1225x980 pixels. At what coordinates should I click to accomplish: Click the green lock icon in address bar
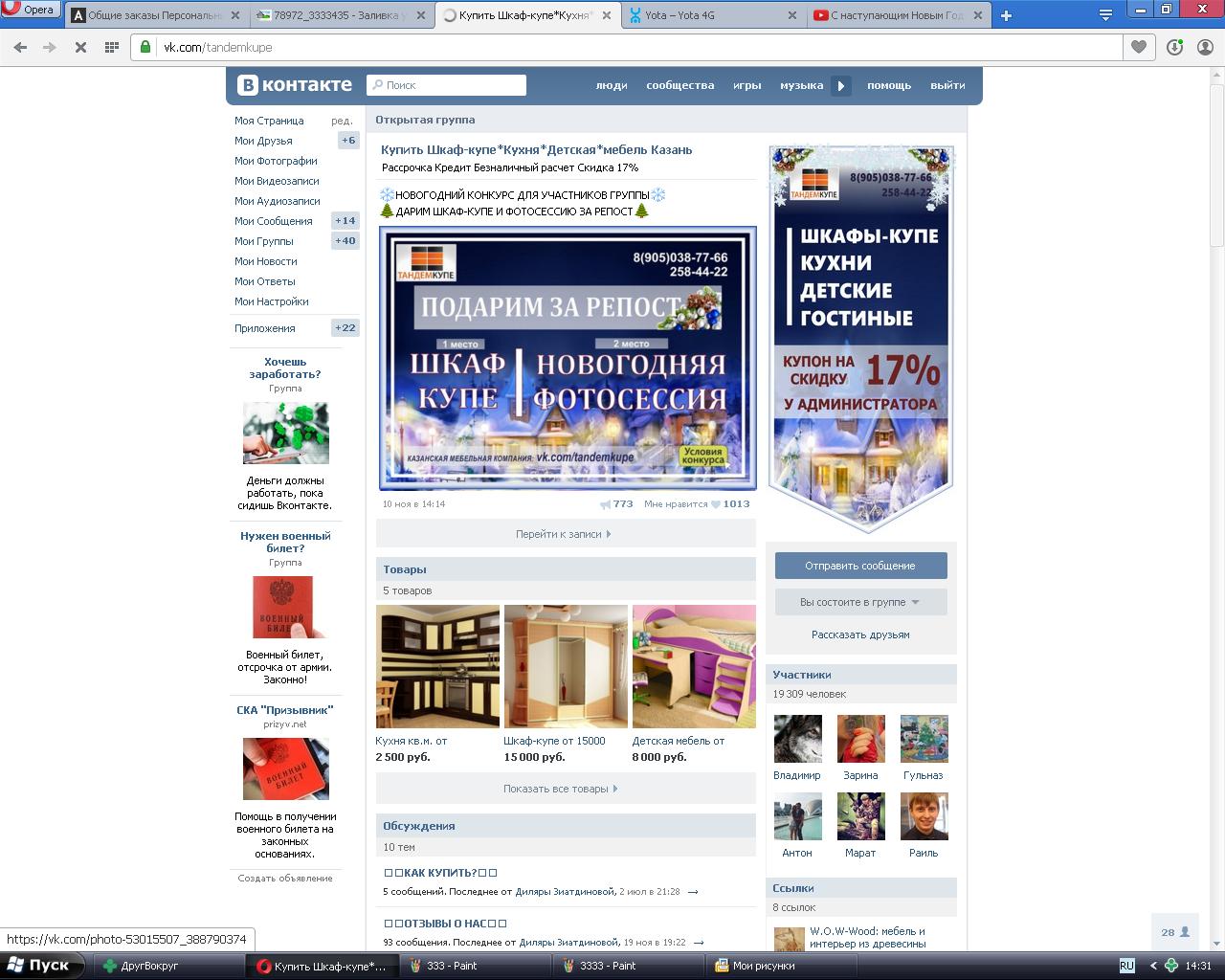coord(146,47)
